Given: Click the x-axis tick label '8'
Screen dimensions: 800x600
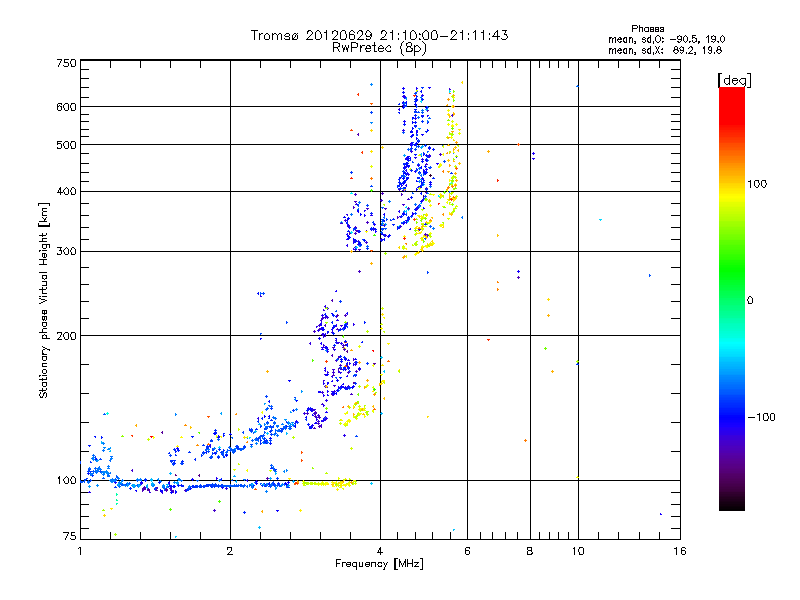Looking at the screenshot, I should [530, 551].
